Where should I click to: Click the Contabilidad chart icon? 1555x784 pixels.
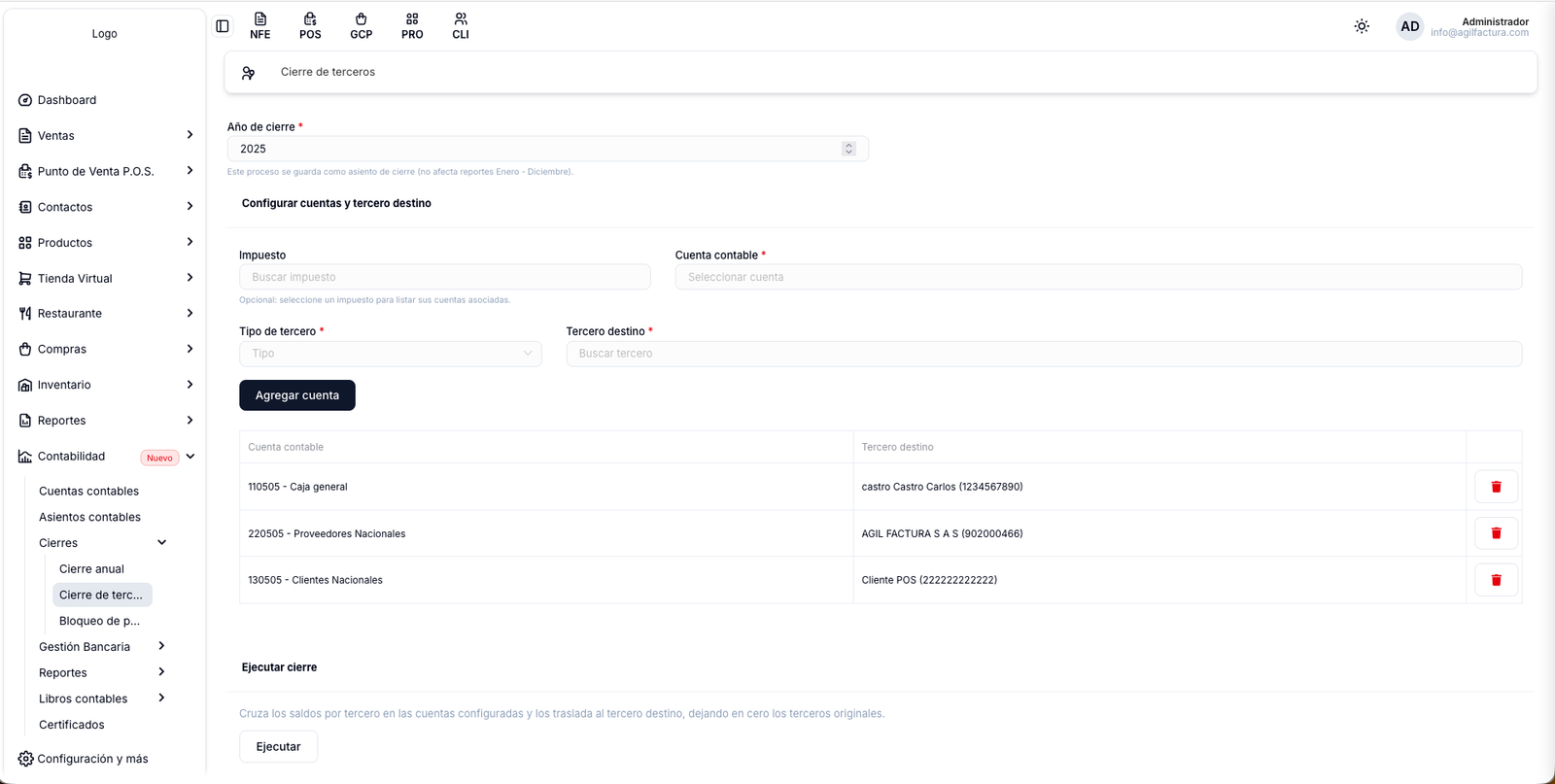pos(25,457)
